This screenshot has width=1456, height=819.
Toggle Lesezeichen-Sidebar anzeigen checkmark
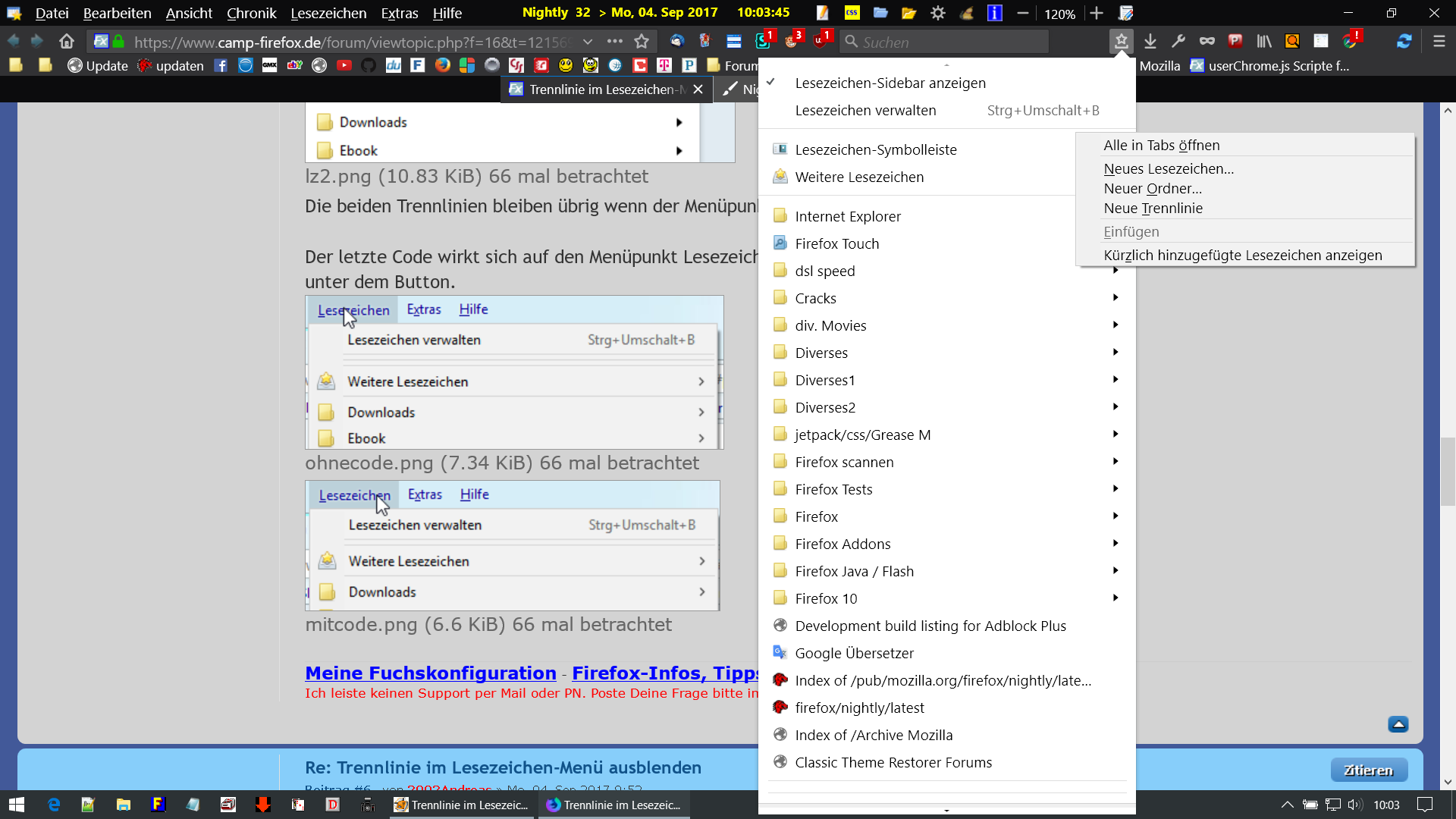click(x=890, y=83)
